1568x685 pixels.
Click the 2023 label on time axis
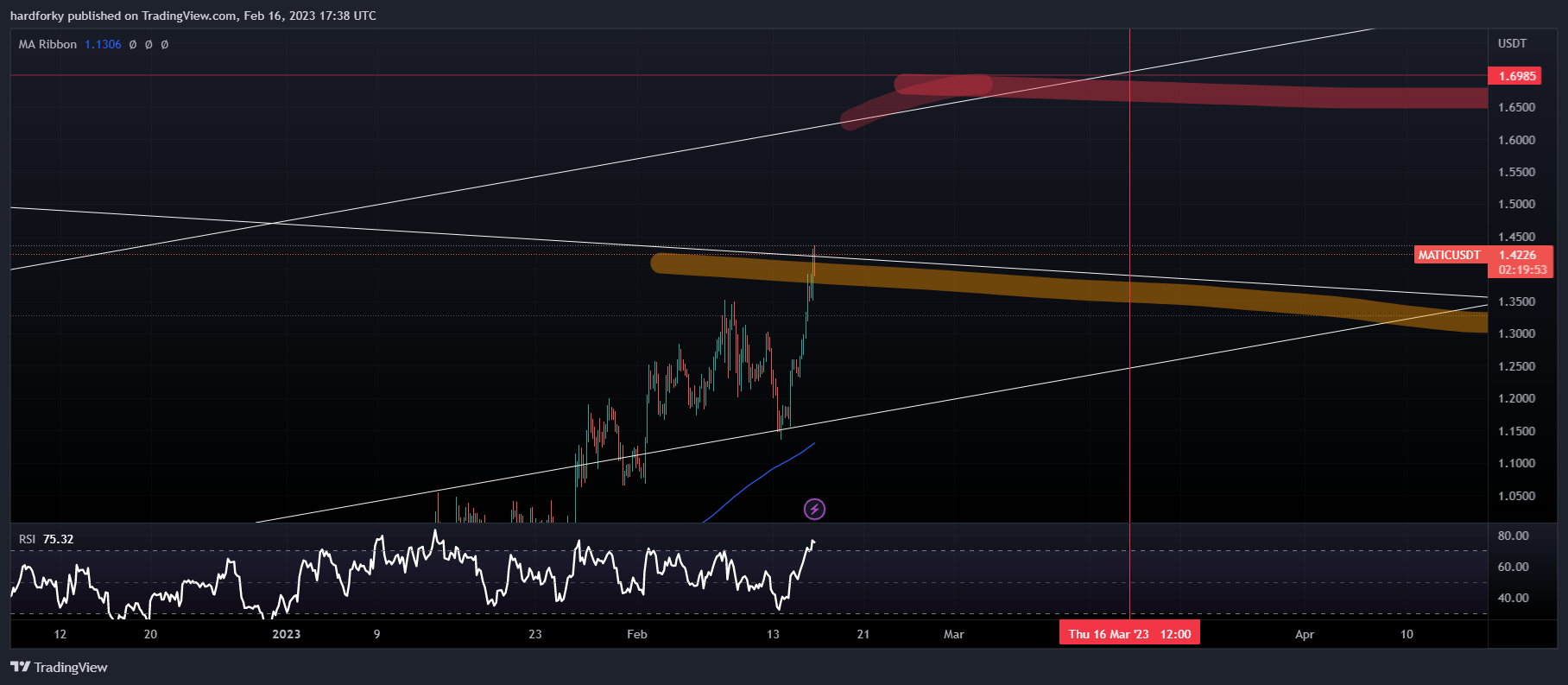coord(287,634)
